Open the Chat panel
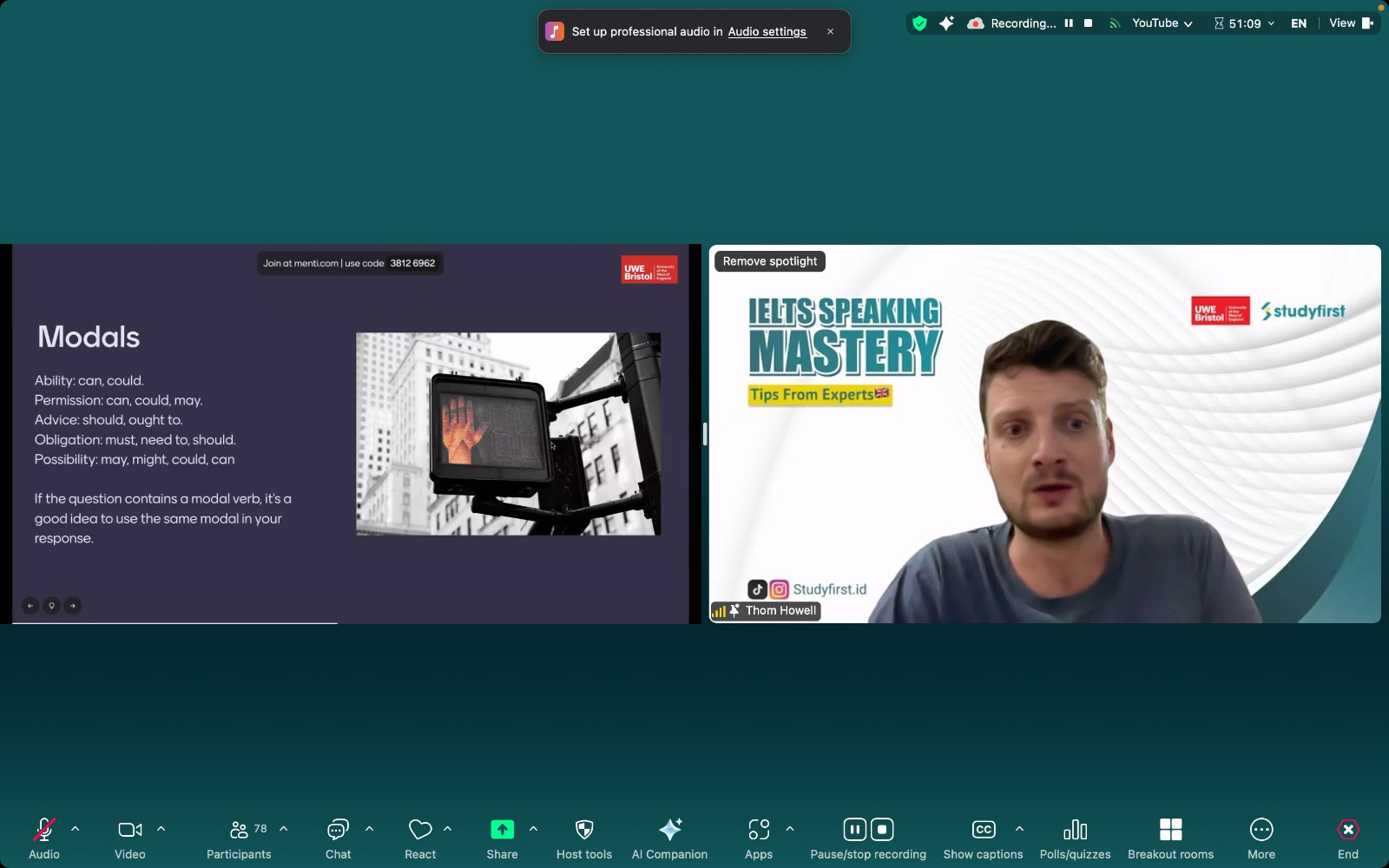 click(x=338, y=838)
